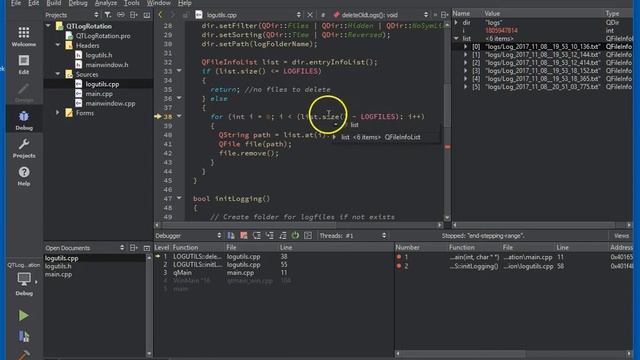Viewport: 640px width, 360px height.
Task: Open Projects mode with wrench icon
Action: 24,148
